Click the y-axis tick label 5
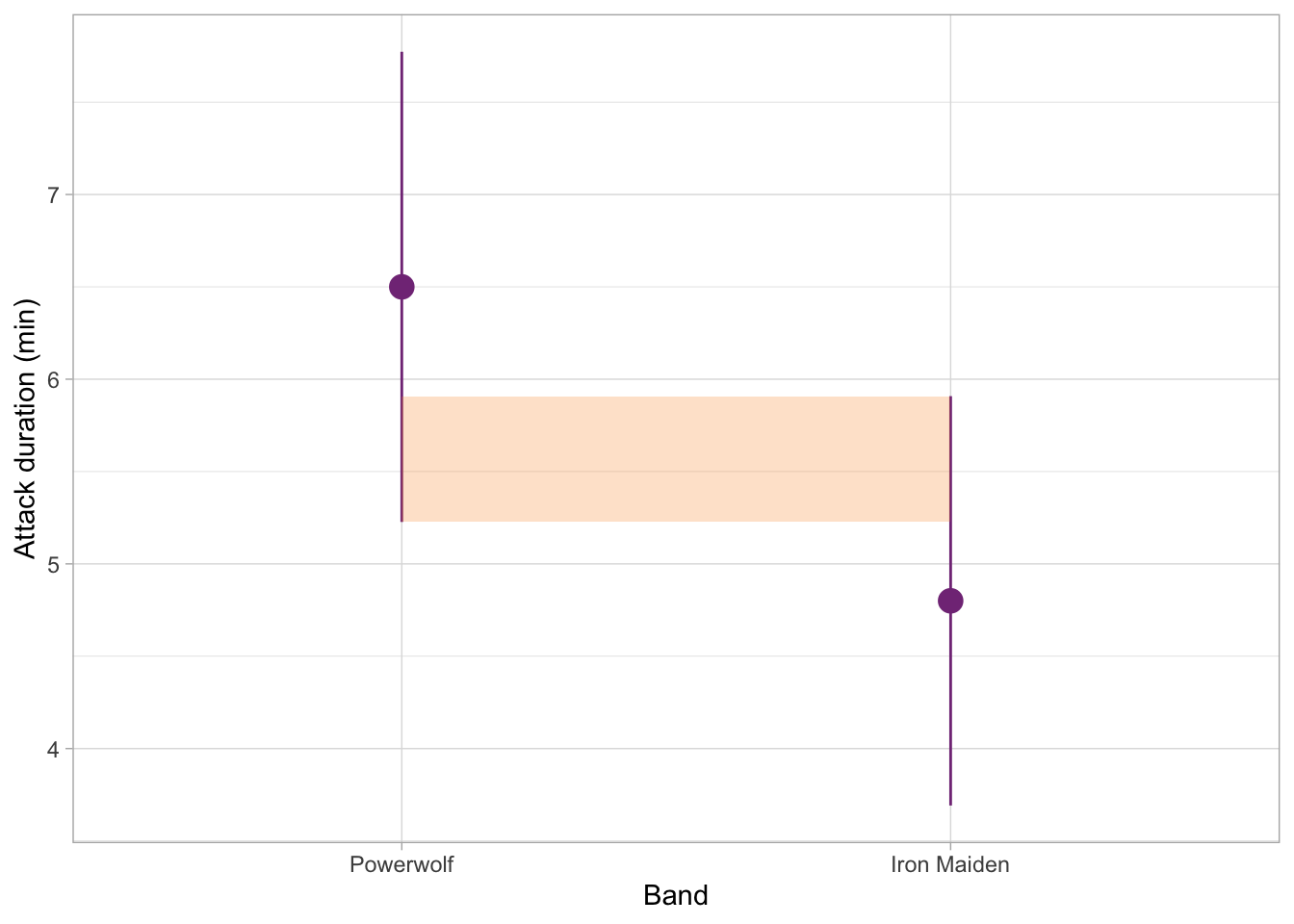This screenshot has width=1294, height=924. 54,564
